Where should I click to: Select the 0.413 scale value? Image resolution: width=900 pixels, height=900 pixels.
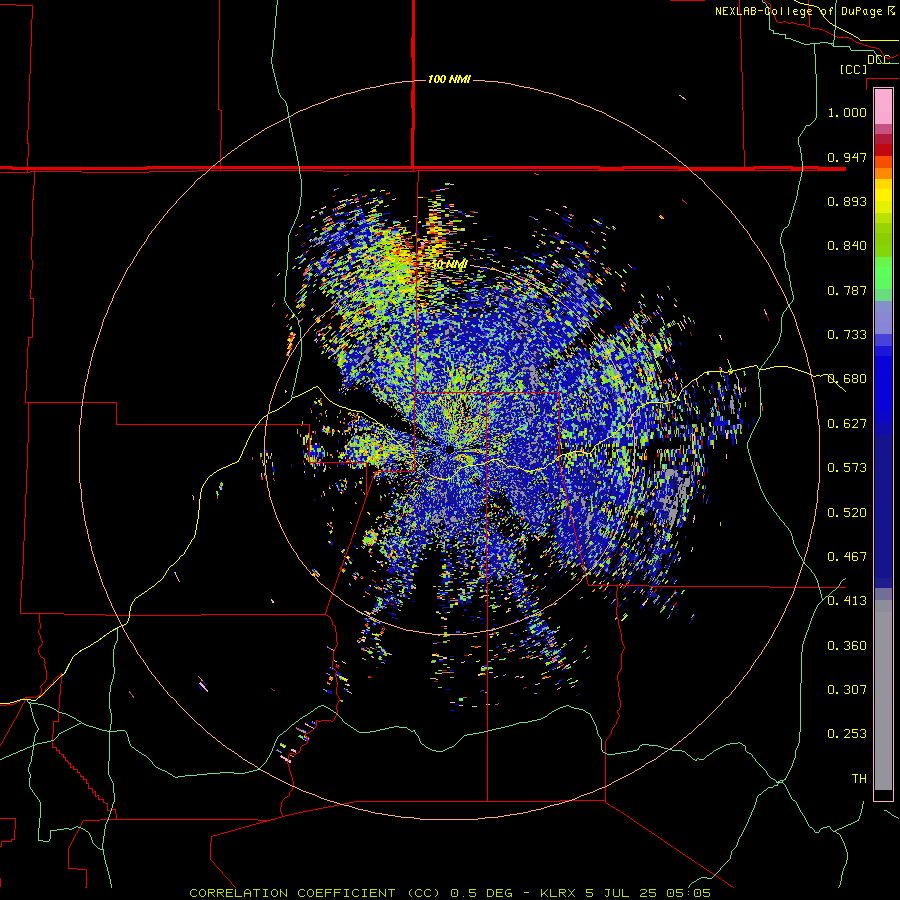pos(847,601)
